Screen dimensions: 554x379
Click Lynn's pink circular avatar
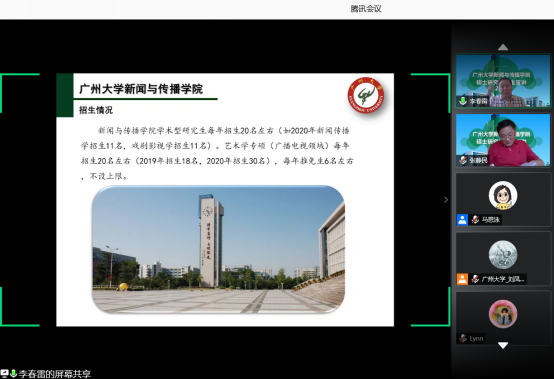pyautogui.click(x=503, y=314)
